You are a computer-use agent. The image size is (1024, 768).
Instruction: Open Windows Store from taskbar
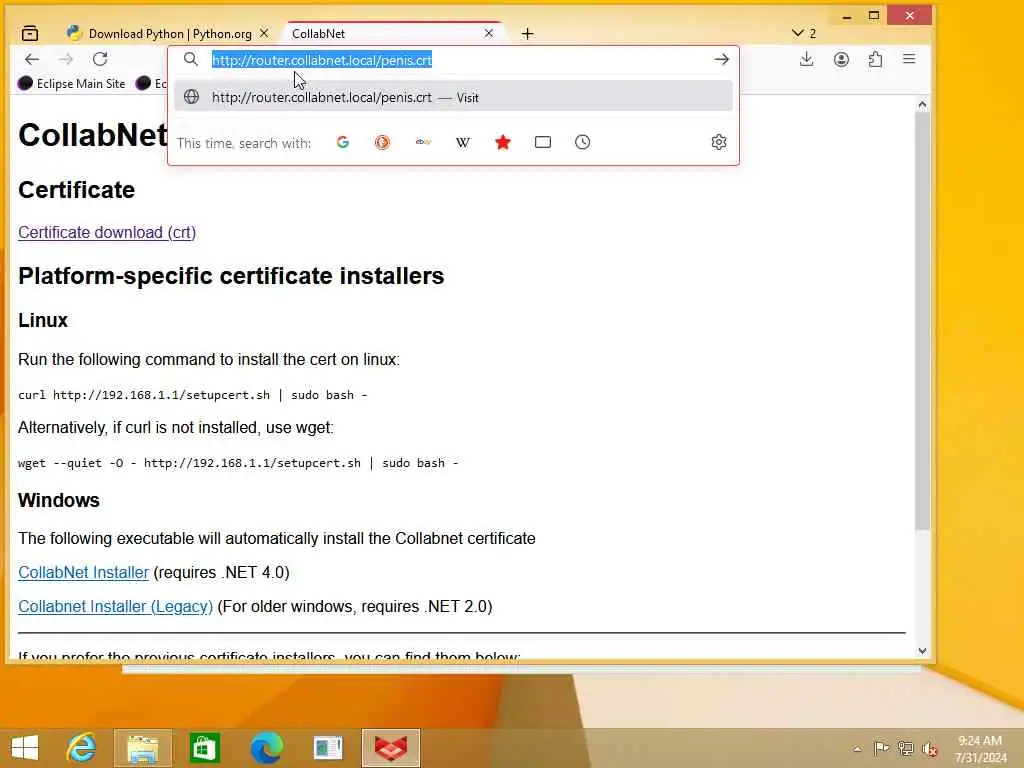204,748
